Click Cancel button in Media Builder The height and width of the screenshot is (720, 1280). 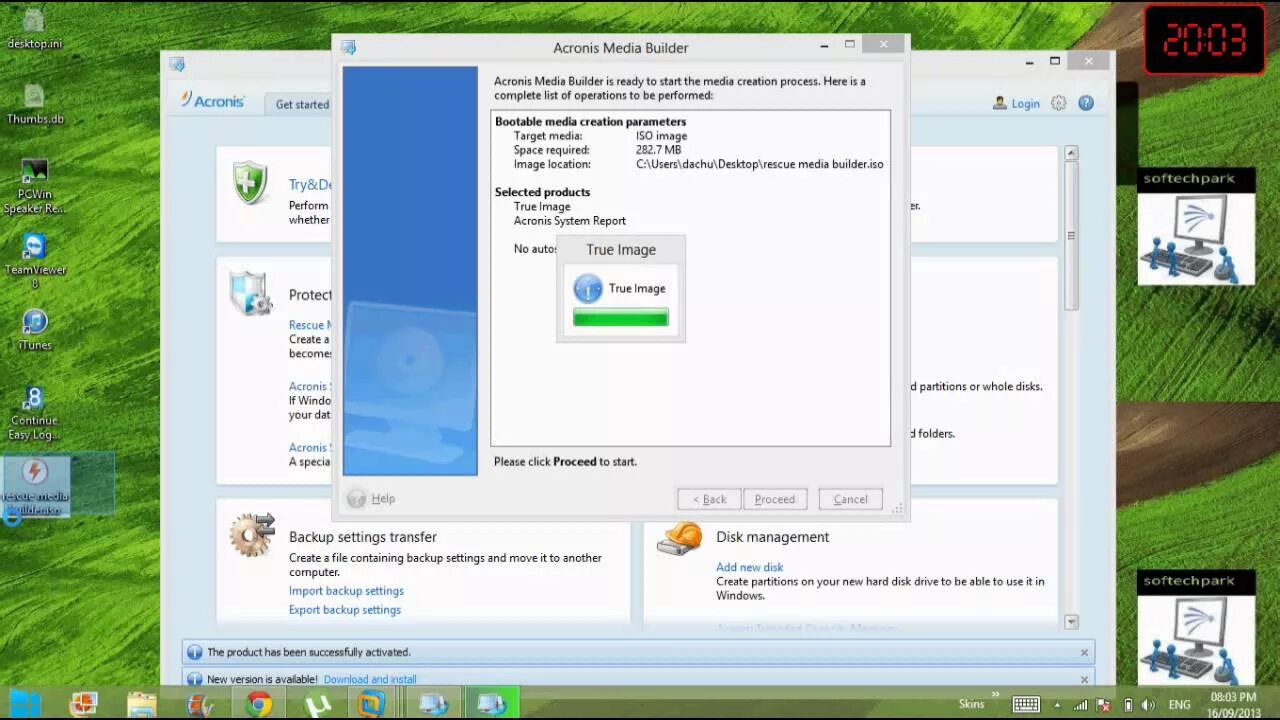[850, 499]
